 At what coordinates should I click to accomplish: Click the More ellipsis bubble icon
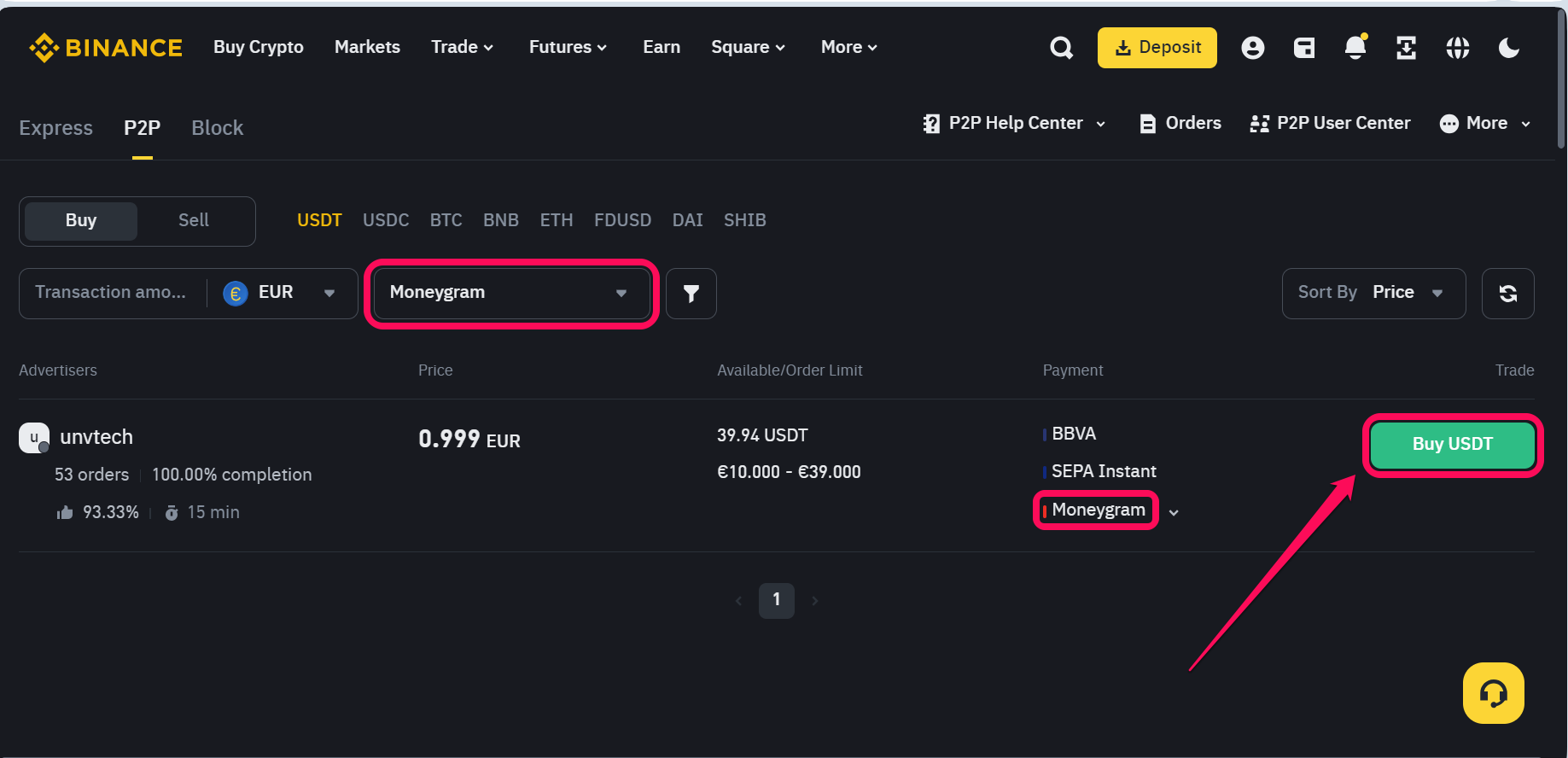coord(1449,124)
